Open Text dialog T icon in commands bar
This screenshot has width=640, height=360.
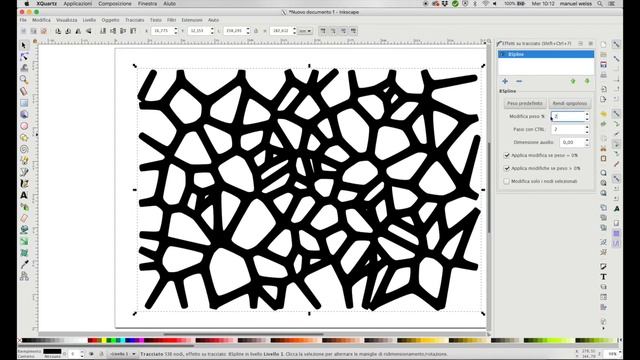pyautogui.click(x=604, y=277)
